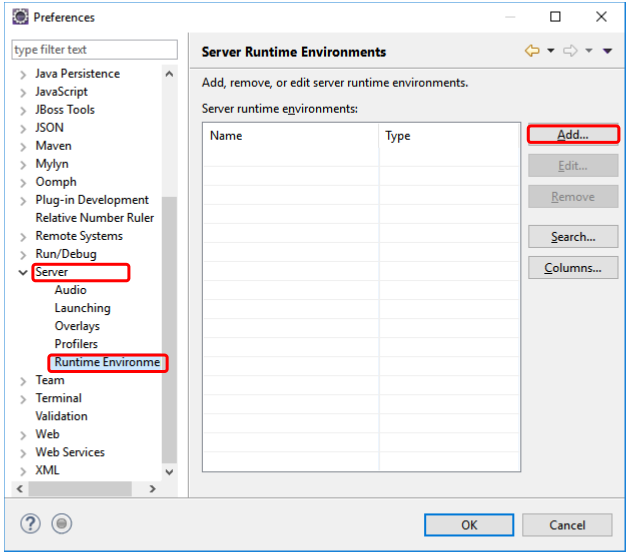Viewport: 629px width, 555px height.
Task: Click tree horizontal scroll right arrow
Action: [152, 489]
